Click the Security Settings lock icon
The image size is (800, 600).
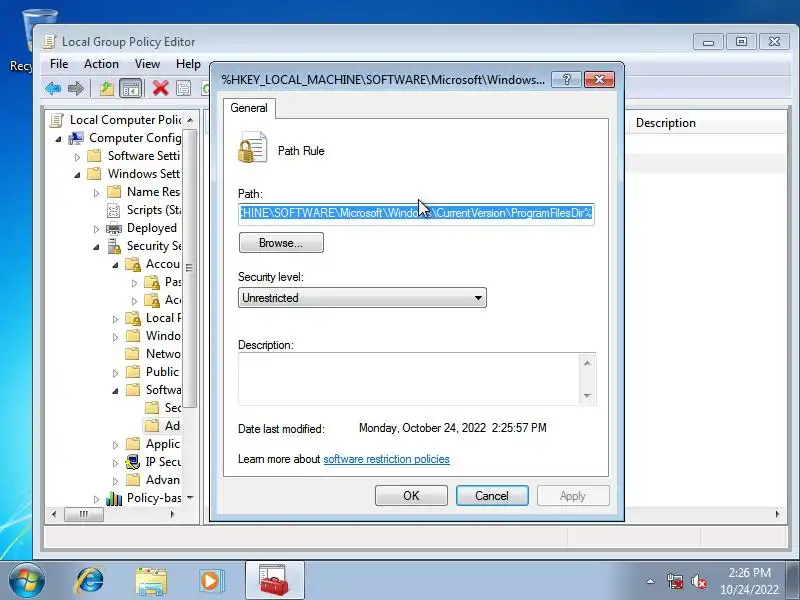point(114,246)
